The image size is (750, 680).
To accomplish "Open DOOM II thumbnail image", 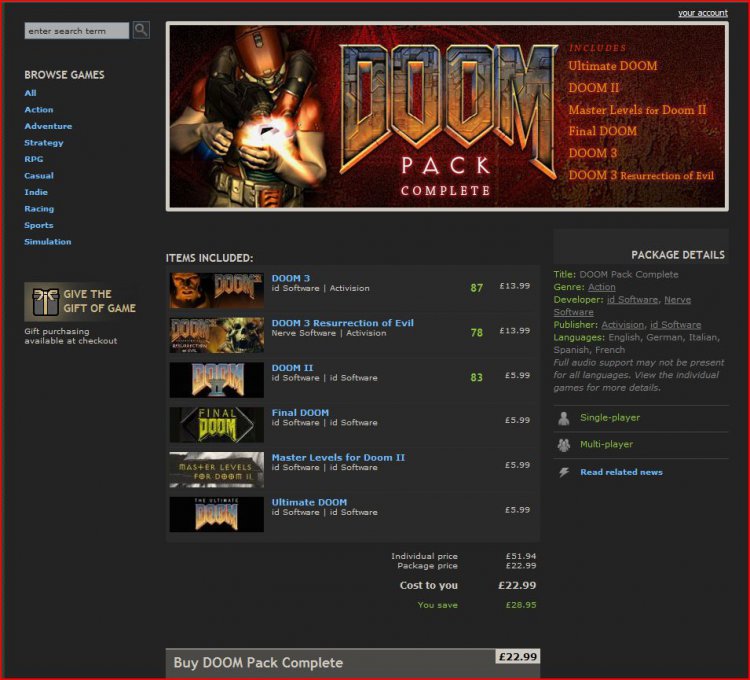I will 217,380.
